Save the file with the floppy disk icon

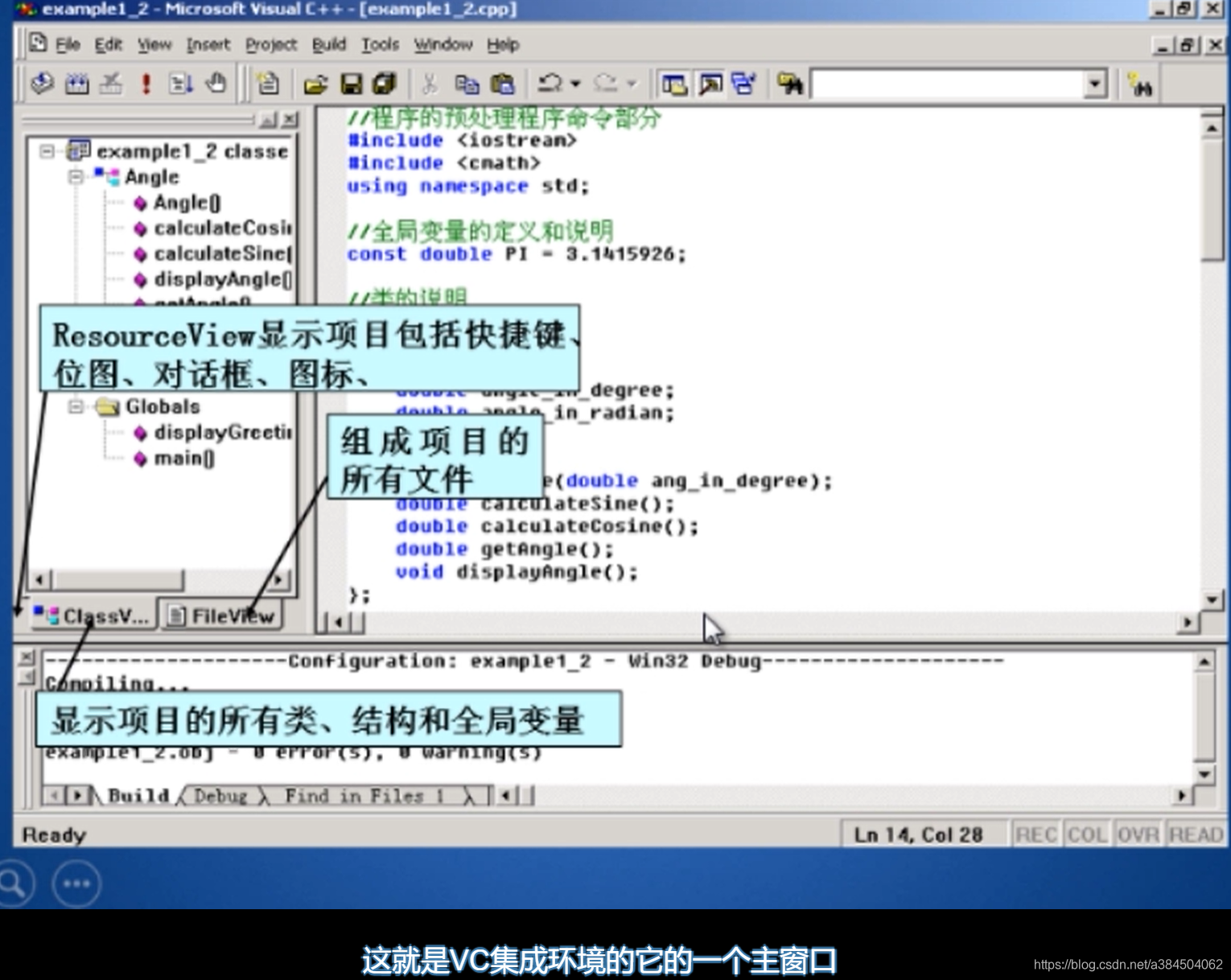(x=351, y=84)
